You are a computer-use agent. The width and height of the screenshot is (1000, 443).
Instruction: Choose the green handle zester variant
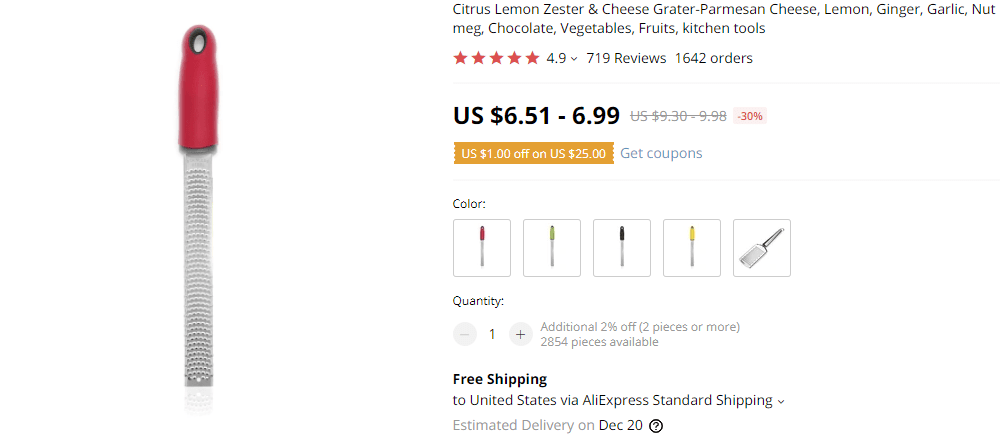click(x=552, y=248)
